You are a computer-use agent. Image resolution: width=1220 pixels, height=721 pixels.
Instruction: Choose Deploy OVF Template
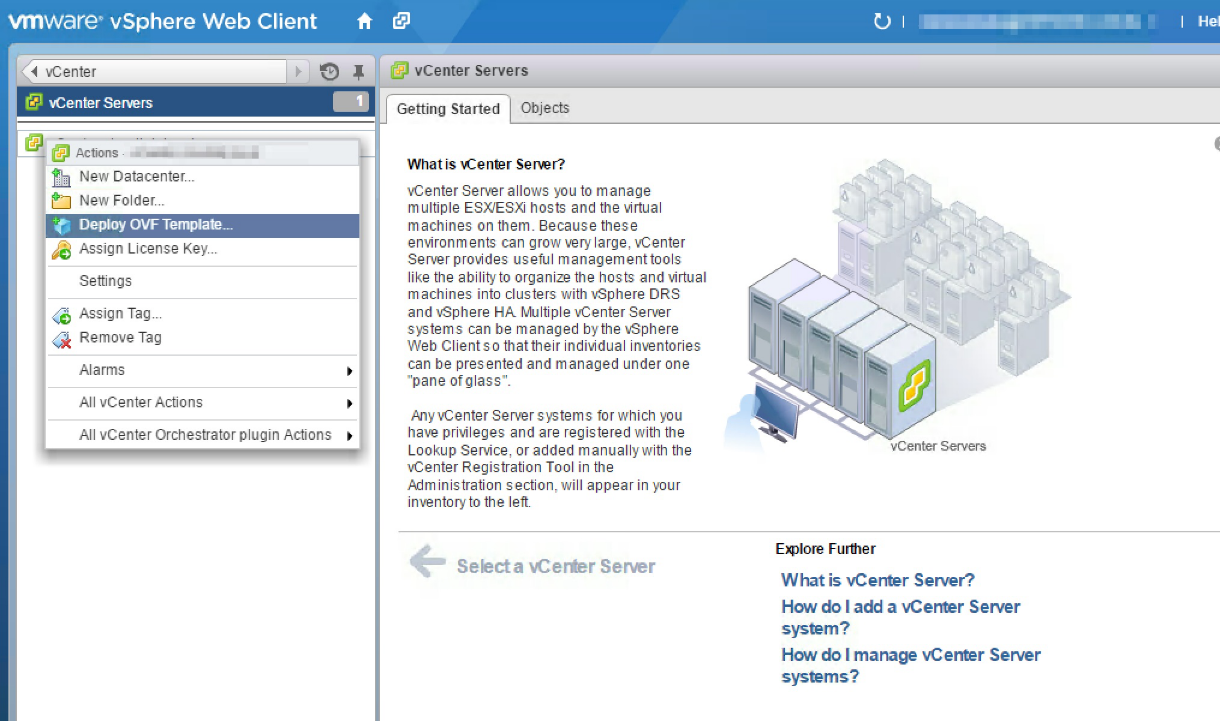pos(203,225)
